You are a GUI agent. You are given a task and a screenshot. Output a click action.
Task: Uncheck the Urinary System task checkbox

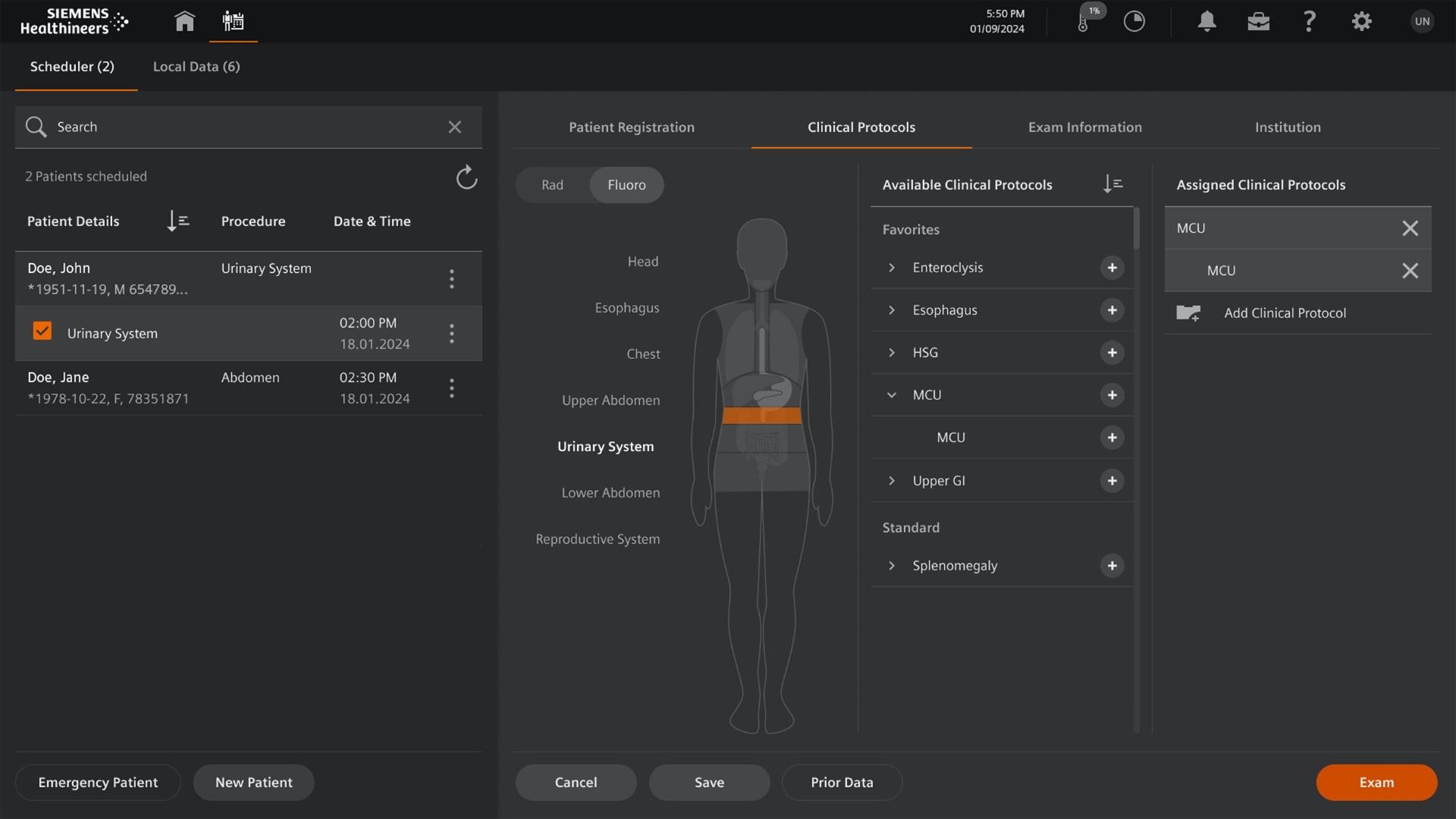click(x=42, y=331)
